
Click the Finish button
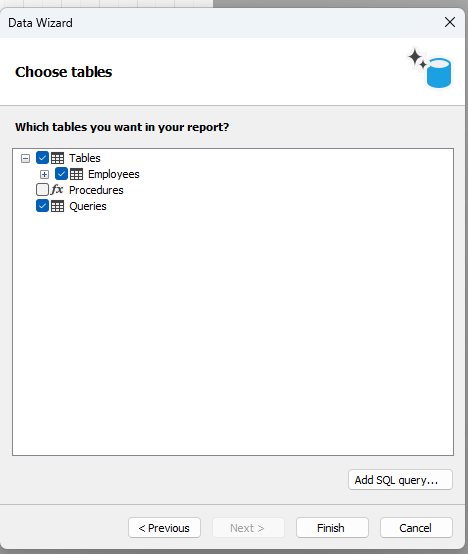(x=332, y=528)
